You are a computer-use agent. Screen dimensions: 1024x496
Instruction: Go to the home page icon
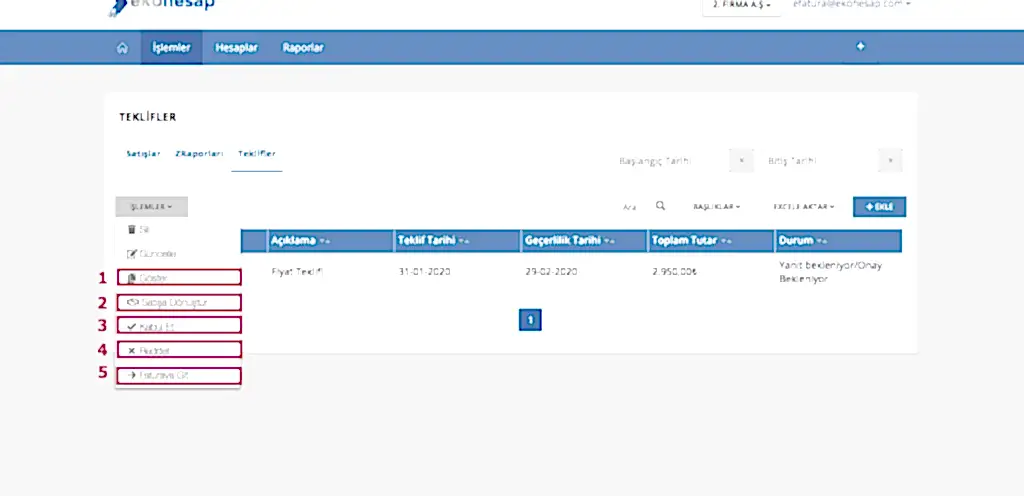(122, 48)
